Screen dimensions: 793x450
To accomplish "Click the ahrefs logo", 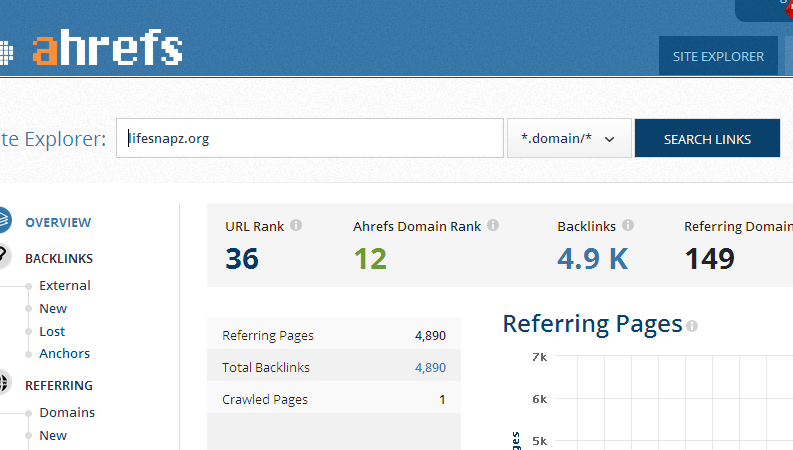I will click(x=107, y=48).
